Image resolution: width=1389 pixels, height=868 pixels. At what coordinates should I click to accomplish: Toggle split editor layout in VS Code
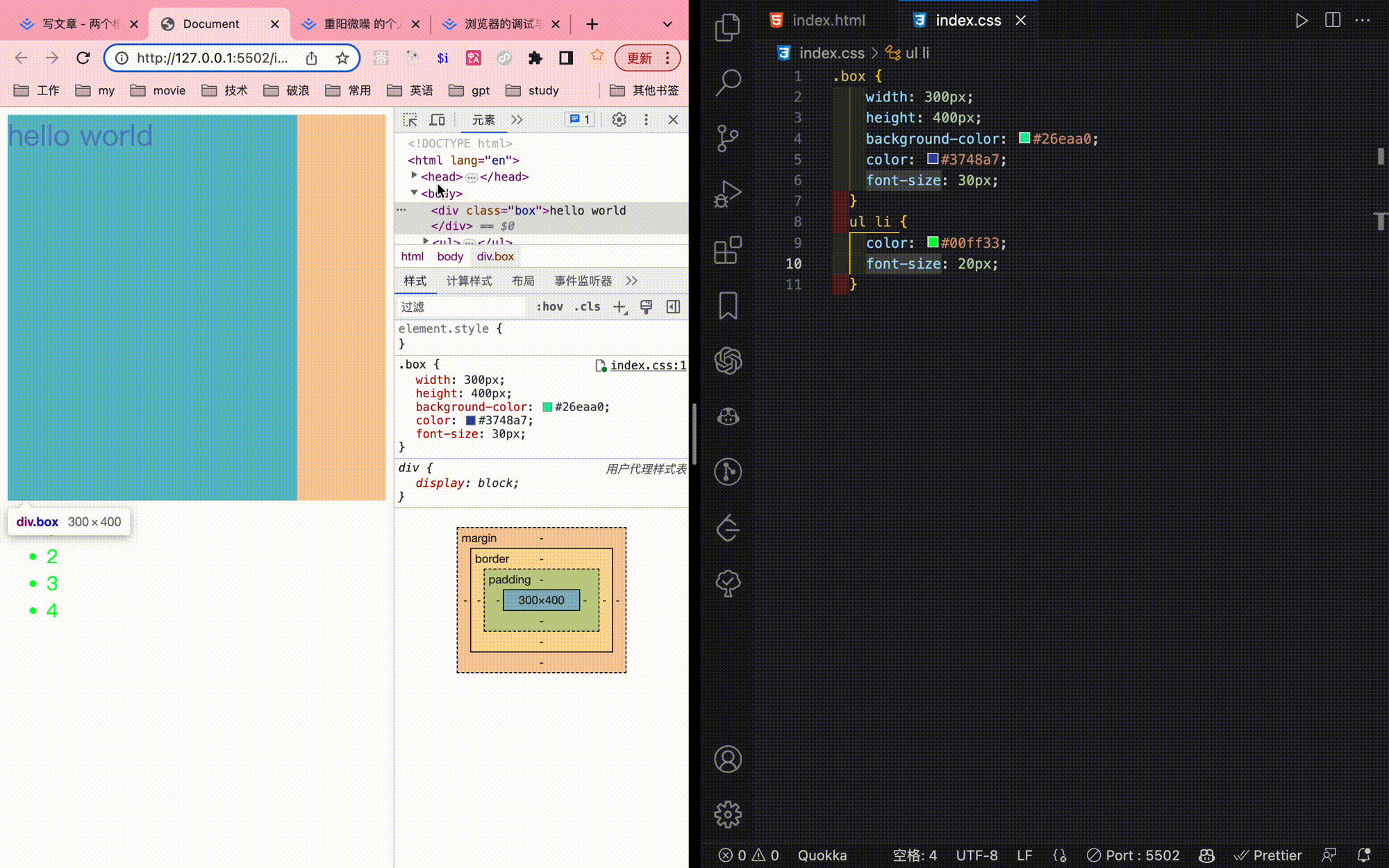coord(1332,20)
